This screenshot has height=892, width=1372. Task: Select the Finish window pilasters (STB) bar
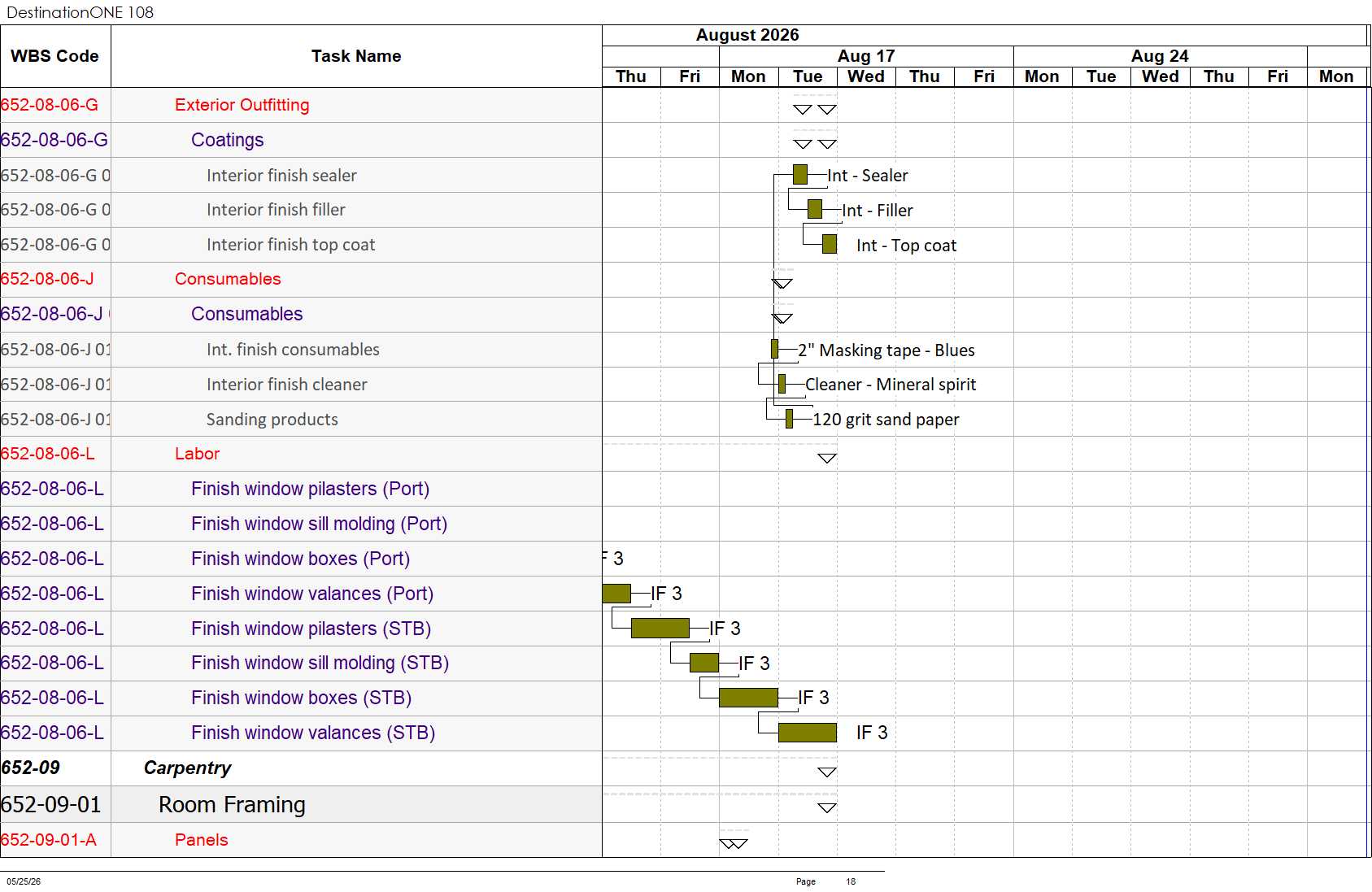pos(660,629)
